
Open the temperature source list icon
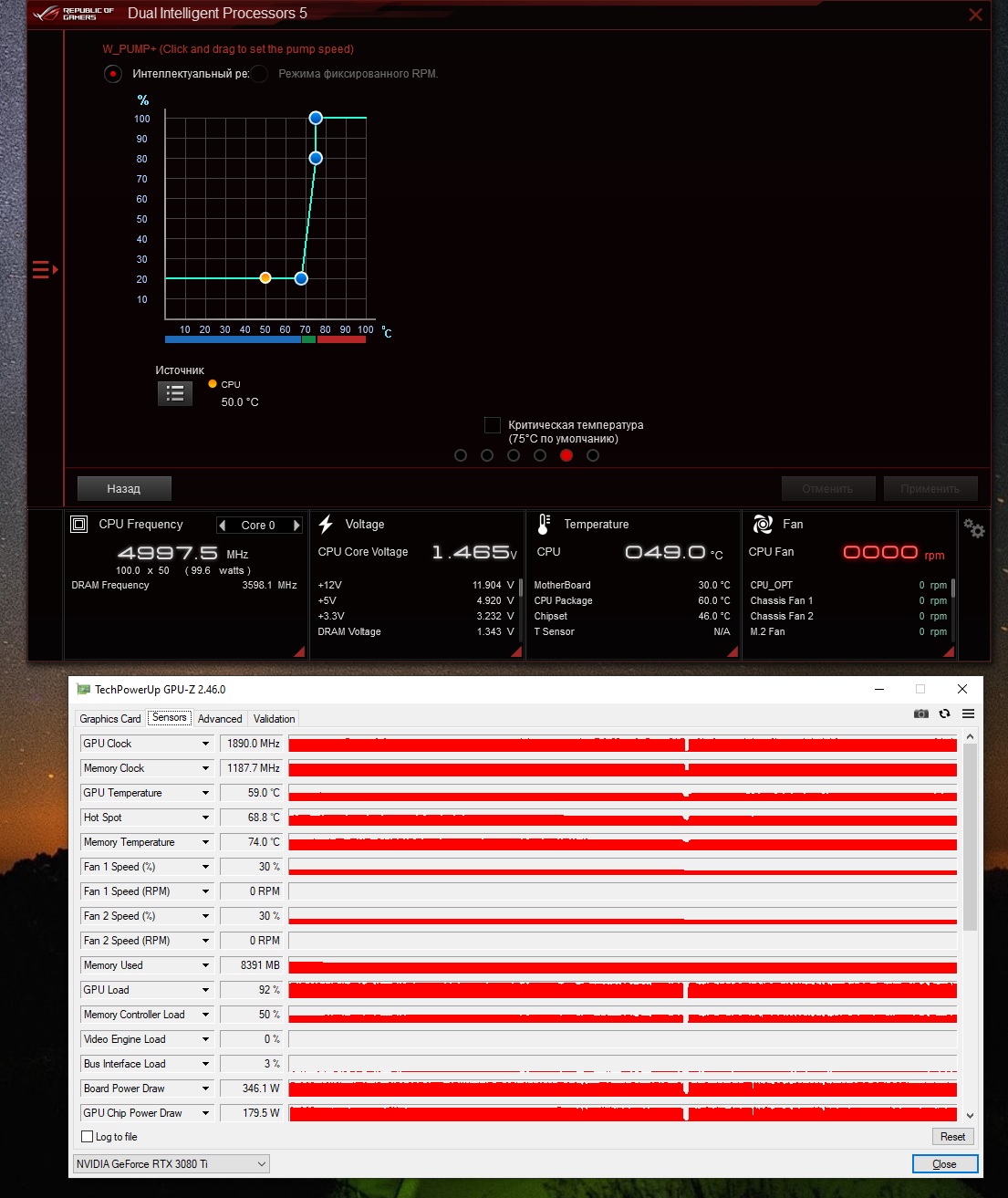(175, 393)
